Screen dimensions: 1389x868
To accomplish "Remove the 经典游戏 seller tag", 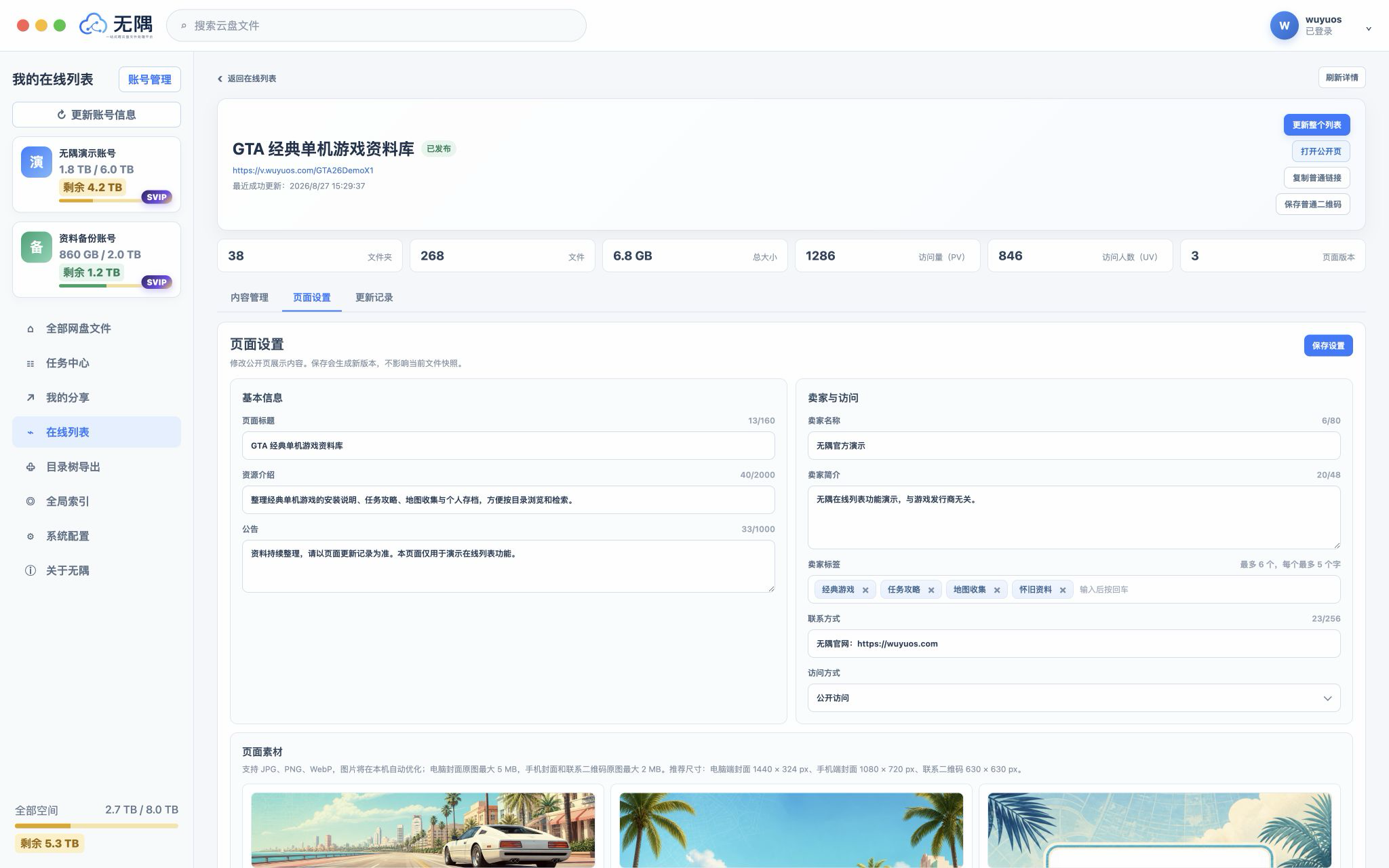I will click(865, 590).
